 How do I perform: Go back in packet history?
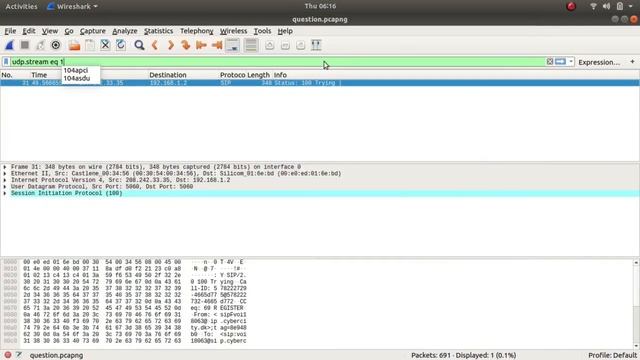[155, 45]
